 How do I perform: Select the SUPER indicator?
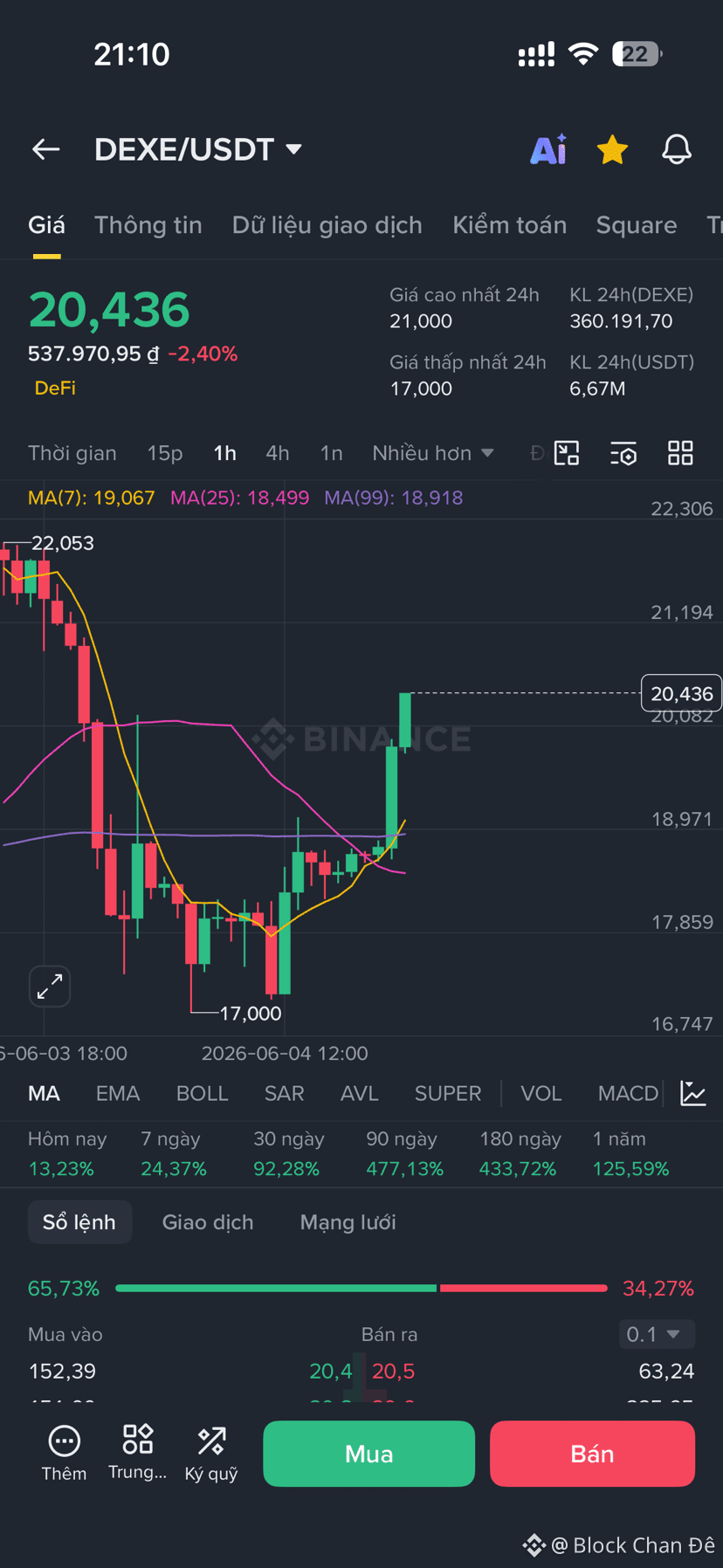click(x=448, y=1093)
